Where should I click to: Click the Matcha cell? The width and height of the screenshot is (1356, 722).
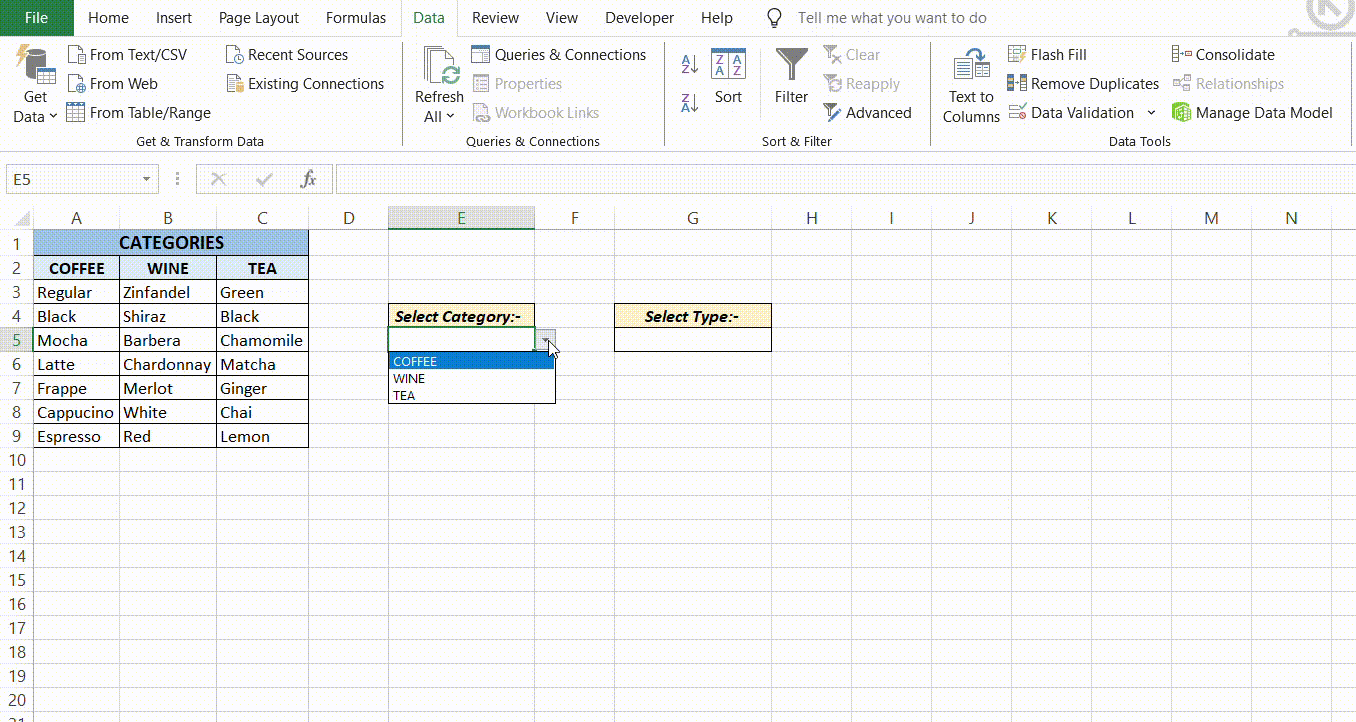coord(262,364)
